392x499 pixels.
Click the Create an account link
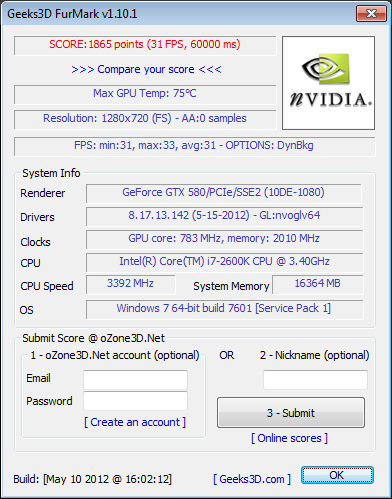[135, 422]
